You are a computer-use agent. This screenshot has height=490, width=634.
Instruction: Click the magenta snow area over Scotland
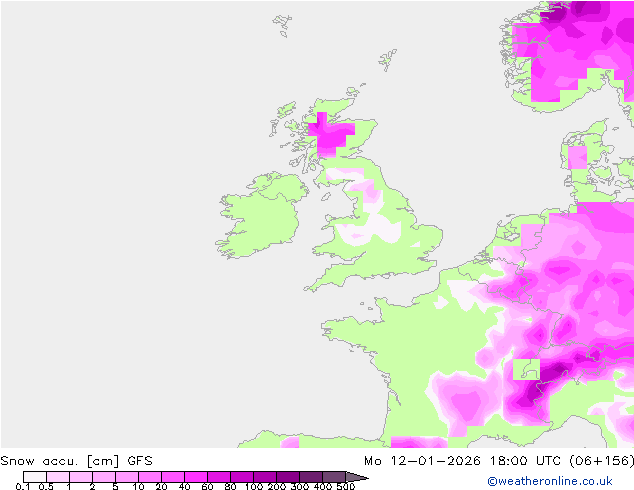point(330,135)
